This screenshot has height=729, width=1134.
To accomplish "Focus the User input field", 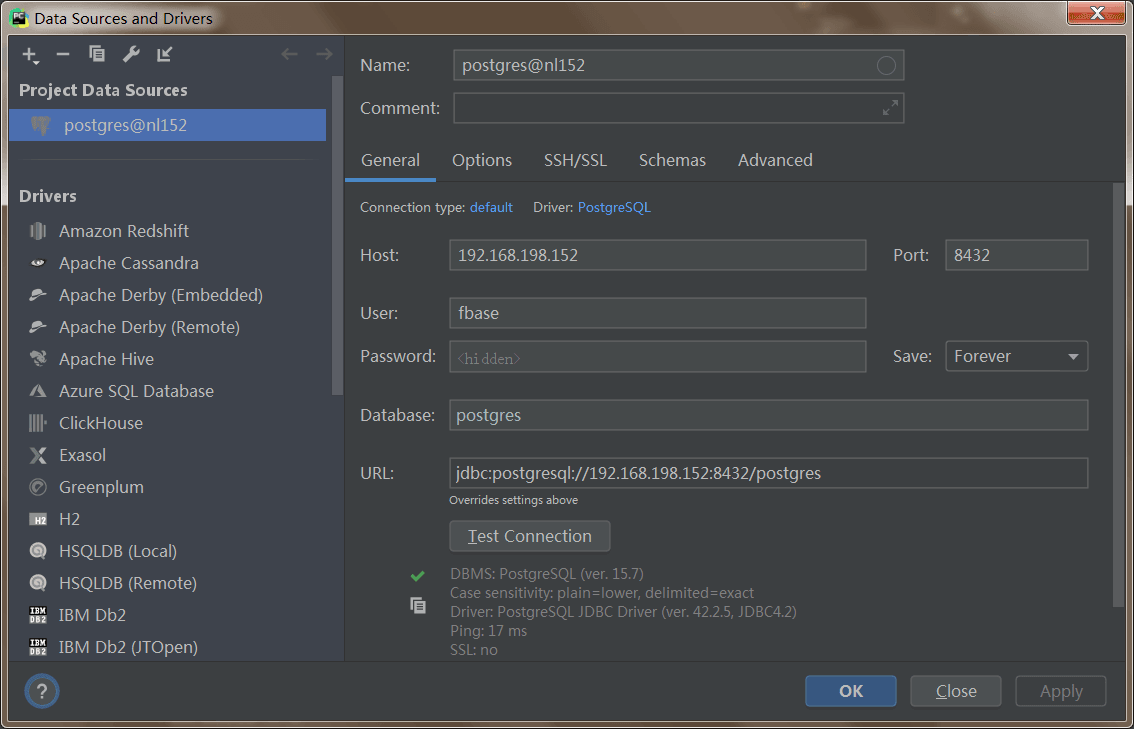I will (657, 313).
